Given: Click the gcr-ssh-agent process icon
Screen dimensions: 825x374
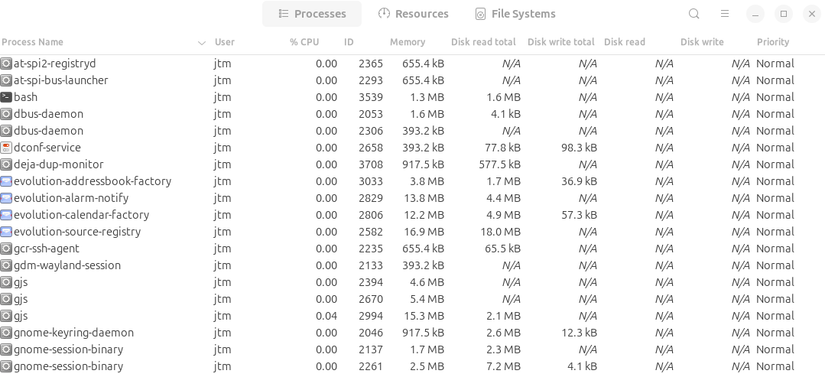Looking at the screenshot, I should click(x=6, y=248).
